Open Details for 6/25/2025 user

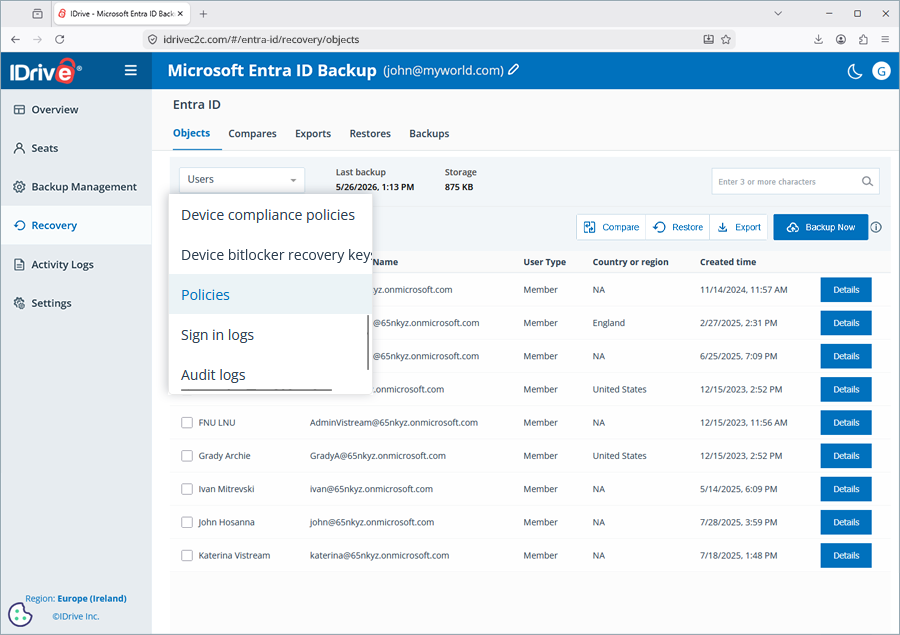[x=846, y=357]
